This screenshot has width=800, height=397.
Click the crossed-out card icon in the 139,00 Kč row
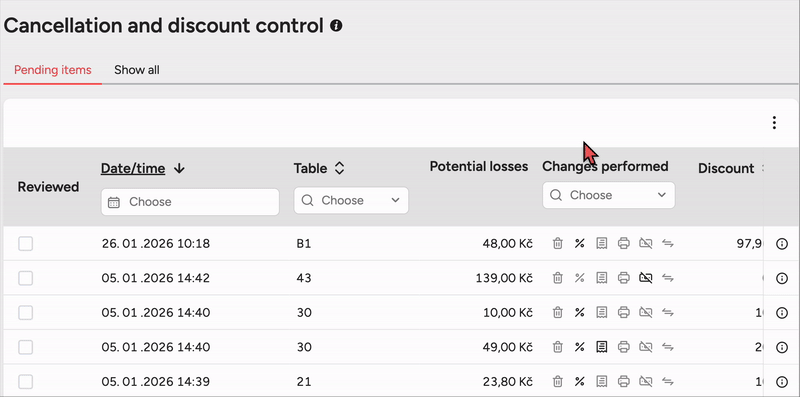coord(645,278)
